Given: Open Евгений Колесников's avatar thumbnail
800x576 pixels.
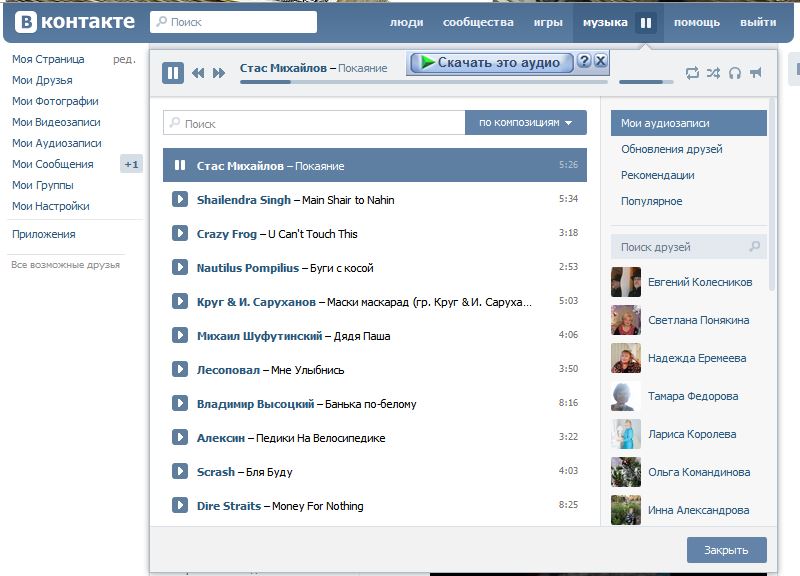Looking at the screenshot, I should click(x=626, y=282).
